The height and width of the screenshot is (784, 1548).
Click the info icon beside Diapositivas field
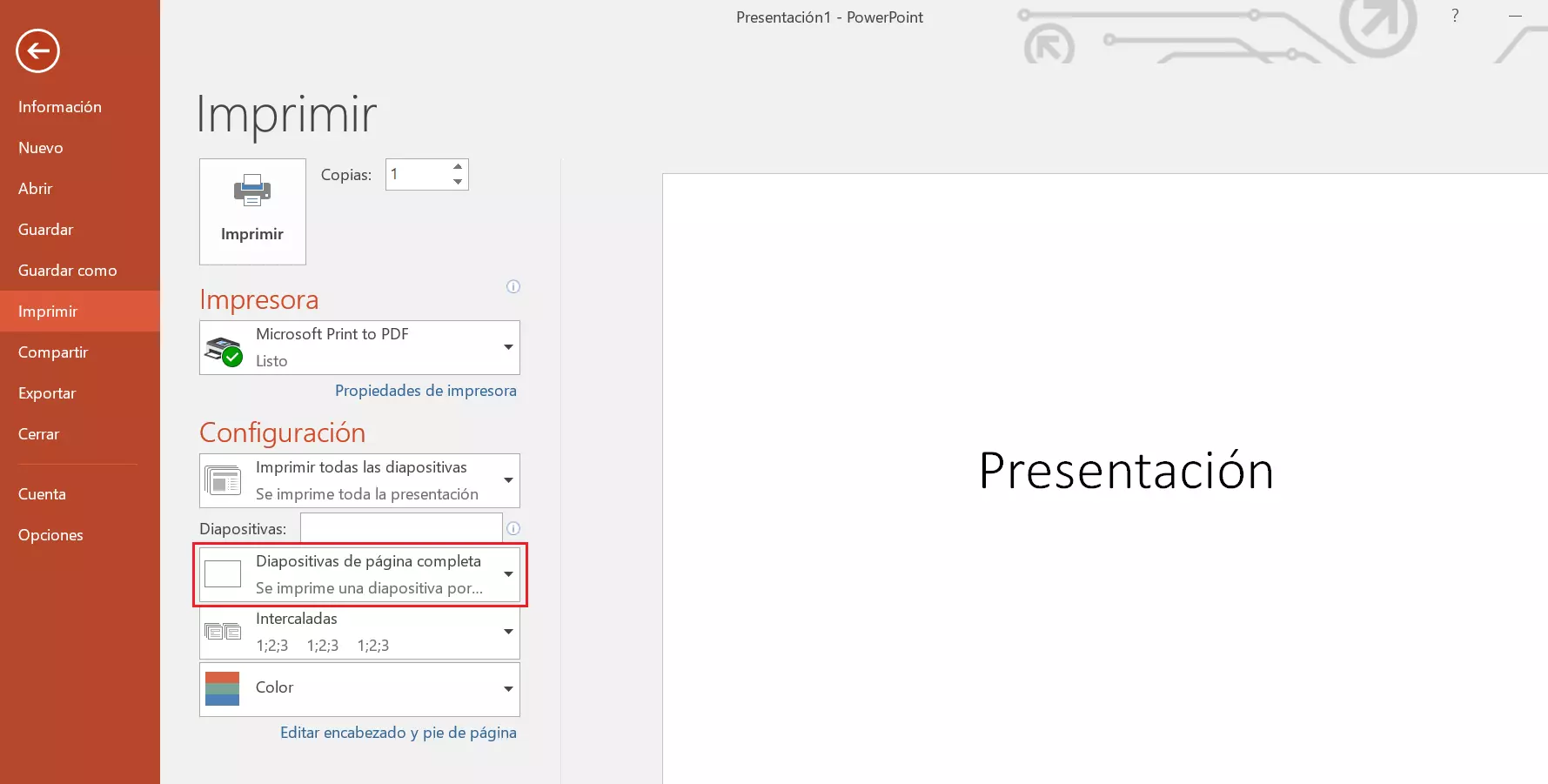point(513,528)
